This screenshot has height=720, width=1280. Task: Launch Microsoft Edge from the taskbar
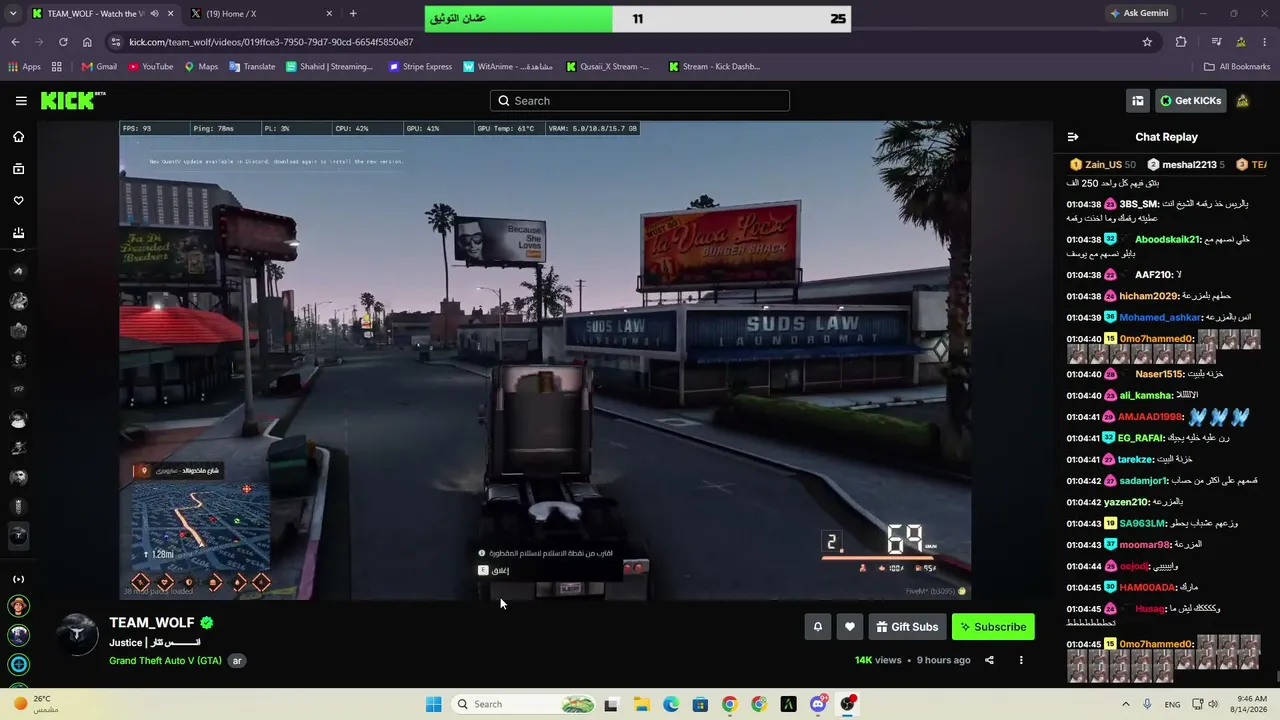point(670,704)
